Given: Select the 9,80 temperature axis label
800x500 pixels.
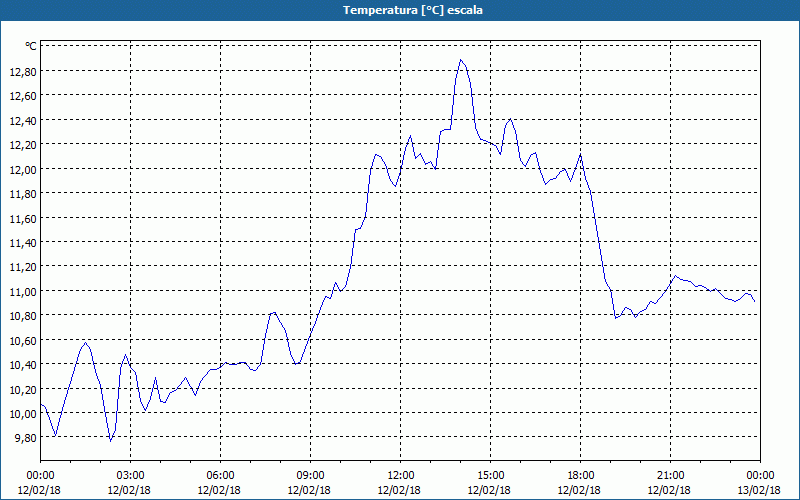Looking at the screenshot, I should pos(26,438).
